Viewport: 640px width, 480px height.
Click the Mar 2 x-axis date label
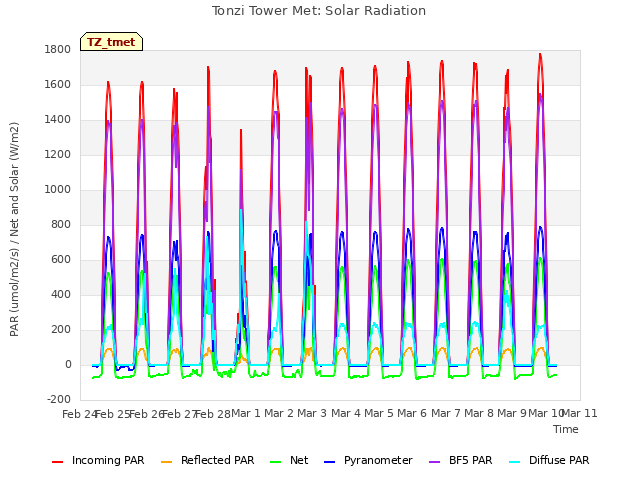(x=279, y=413)
